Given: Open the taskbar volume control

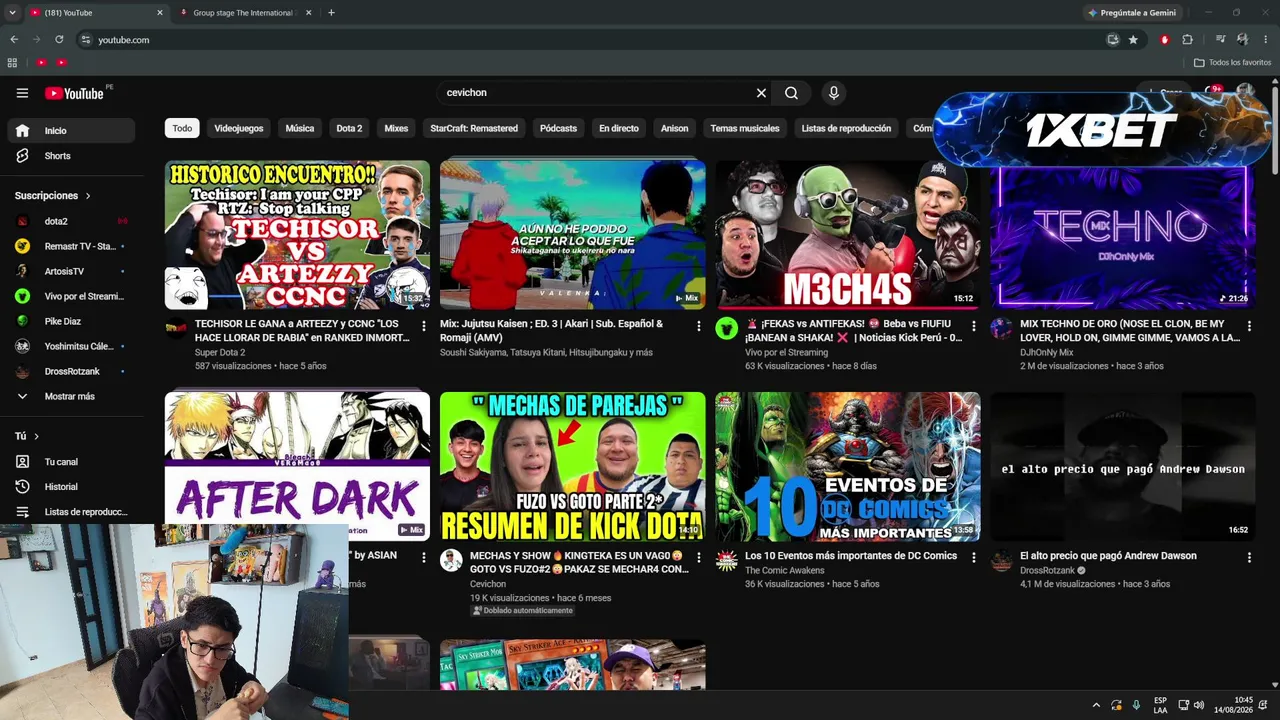Looking at the screenshot, I should tap(1199, 705).
